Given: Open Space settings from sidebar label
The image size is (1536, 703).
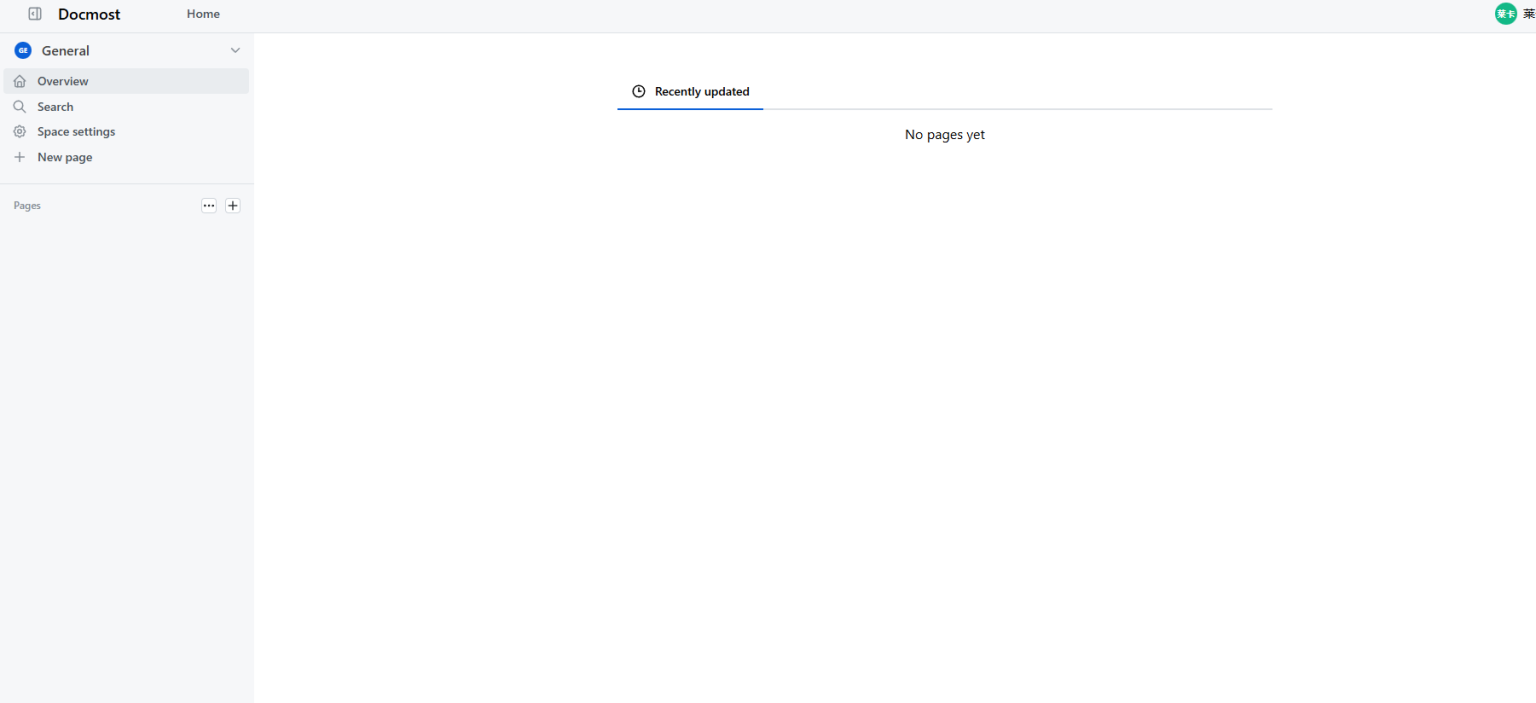Looking at the screenshot, I should pyautogui.click(x=76, y=132).
